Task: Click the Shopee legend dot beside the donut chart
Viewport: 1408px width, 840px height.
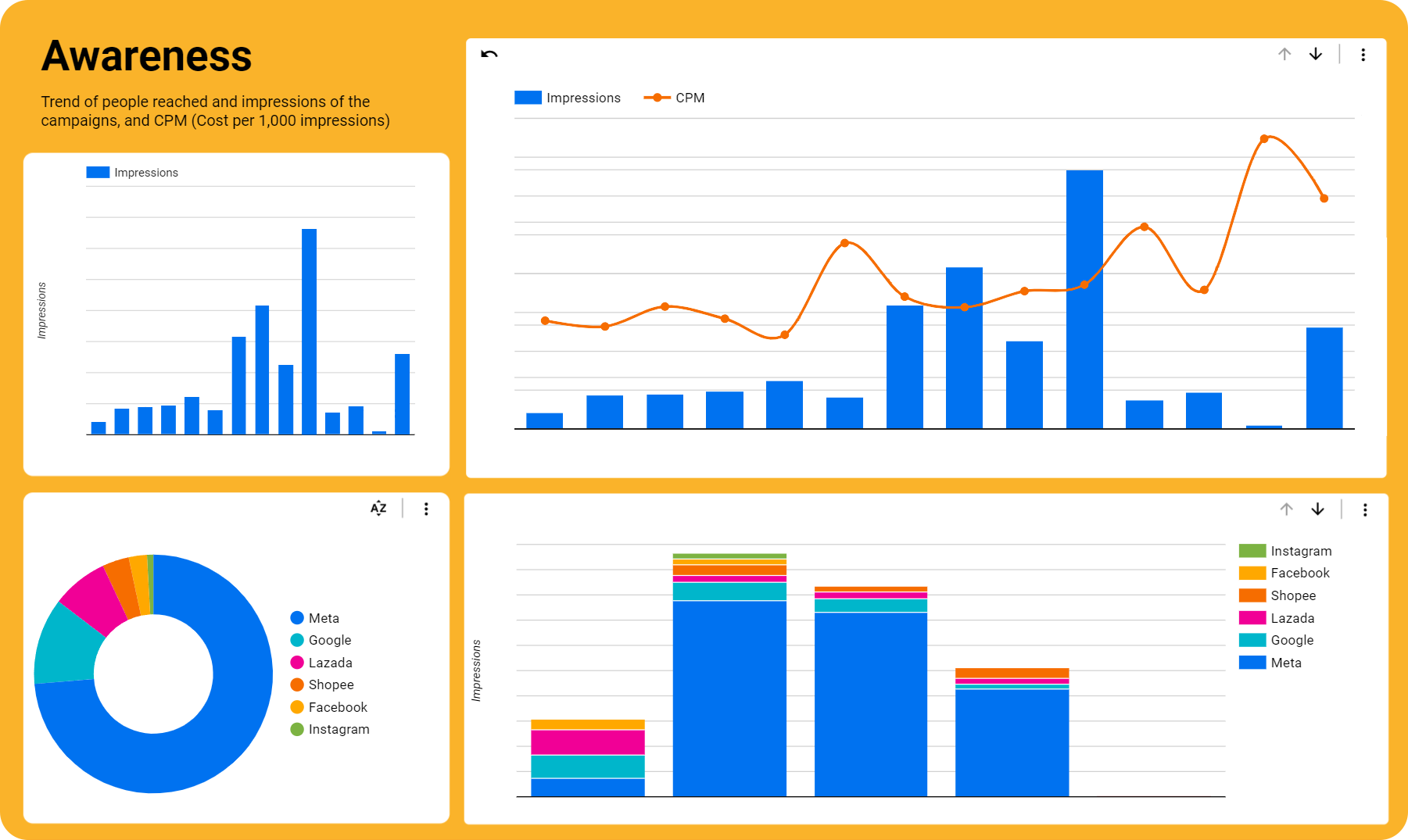Action: click(297, 685)
